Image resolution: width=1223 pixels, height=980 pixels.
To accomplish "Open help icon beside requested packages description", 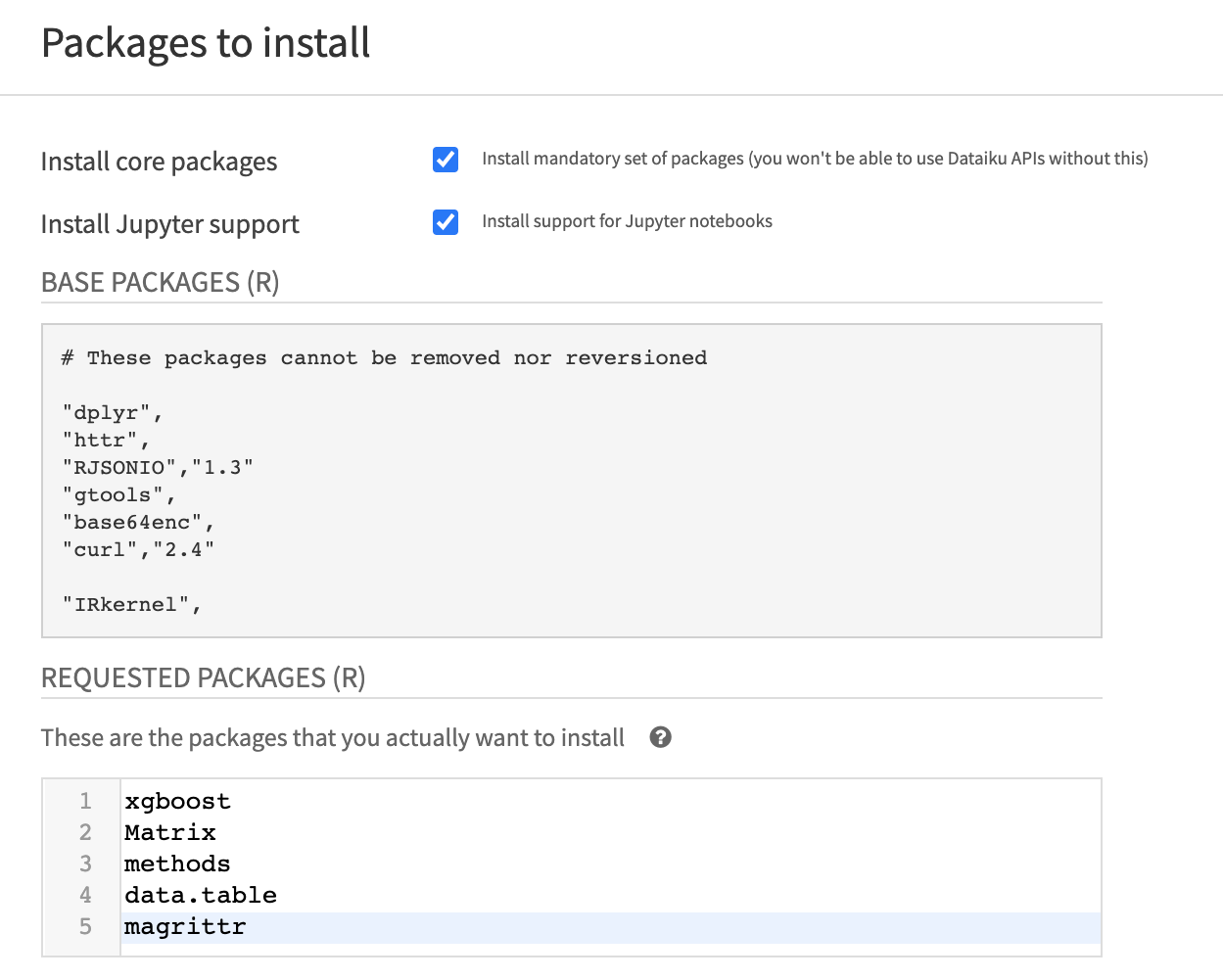I will (x=661, y=737).
